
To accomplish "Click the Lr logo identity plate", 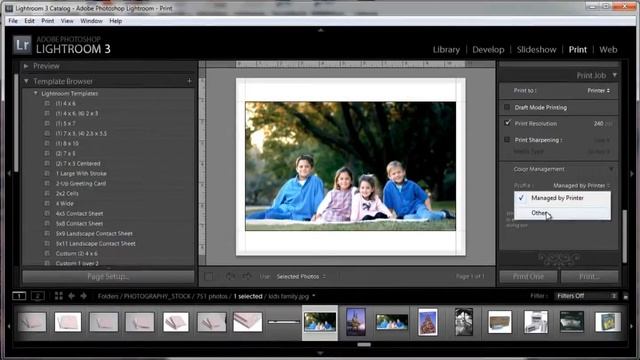I will point(22,44).
